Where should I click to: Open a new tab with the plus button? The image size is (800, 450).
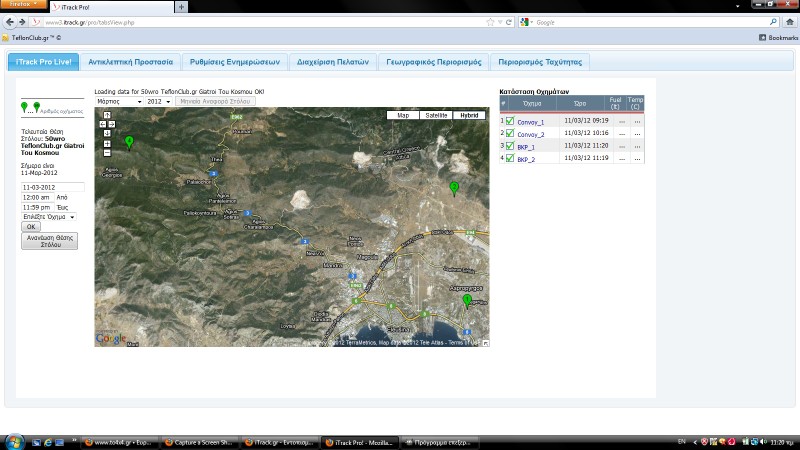tap(181, 7)
